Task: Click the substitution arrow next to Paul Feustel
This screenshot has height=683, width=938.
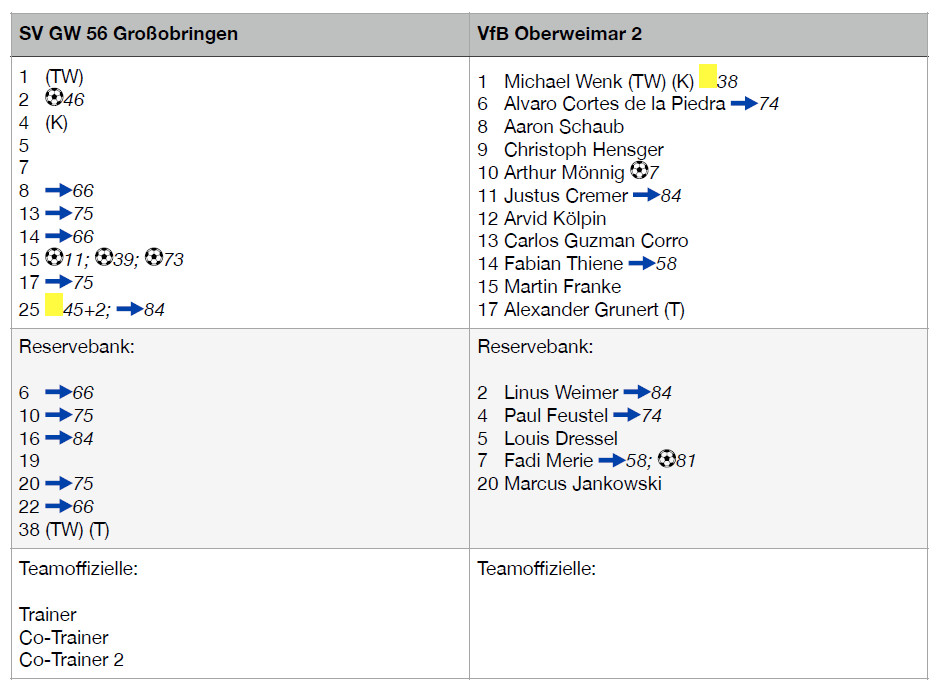Action: pyautogui.click(x=626, y=415)
